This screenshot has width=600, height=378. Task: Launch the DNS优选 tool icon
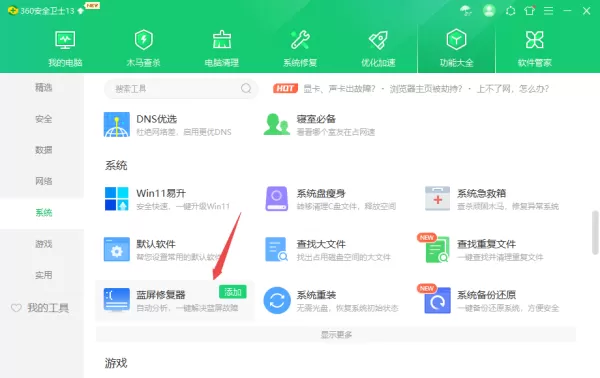pyautogui.click(x=117, y=124)
